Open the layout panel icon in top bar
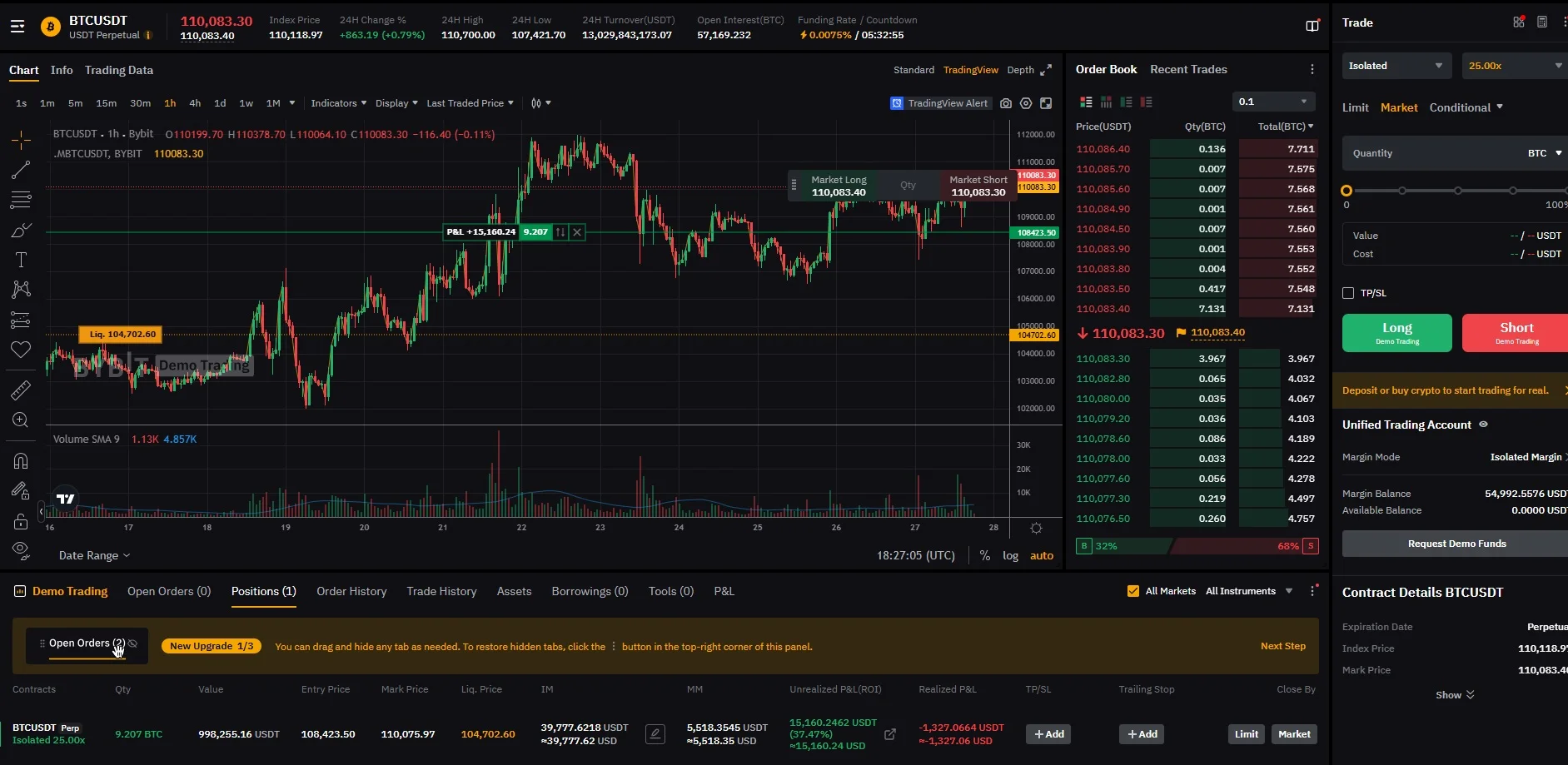The image size is (1568, 765). (1312, 26)
